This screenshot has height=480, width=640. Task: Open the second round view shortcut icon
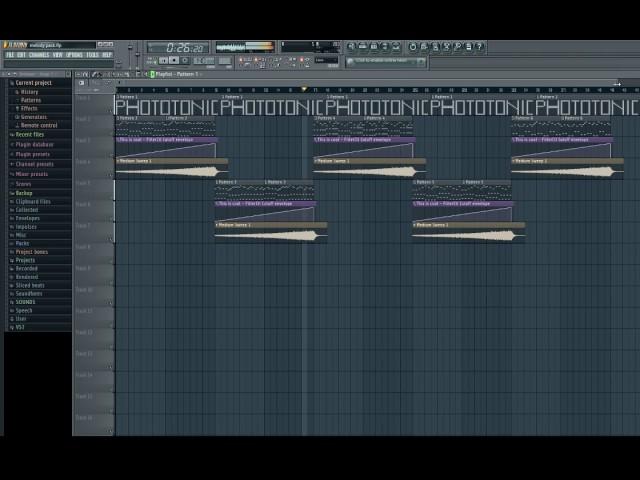point(362,47)
